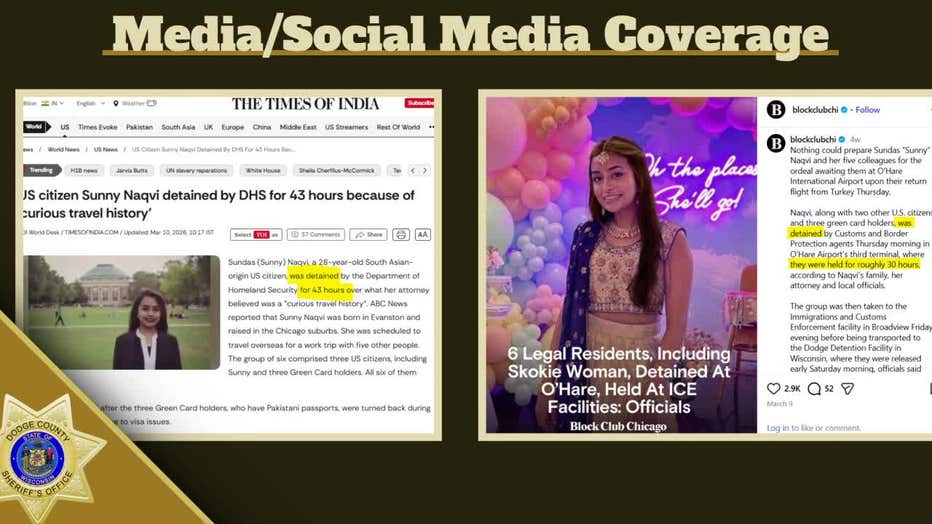
Task: Click the print icon in the article toolbar
Action: [x=401, y=235]
